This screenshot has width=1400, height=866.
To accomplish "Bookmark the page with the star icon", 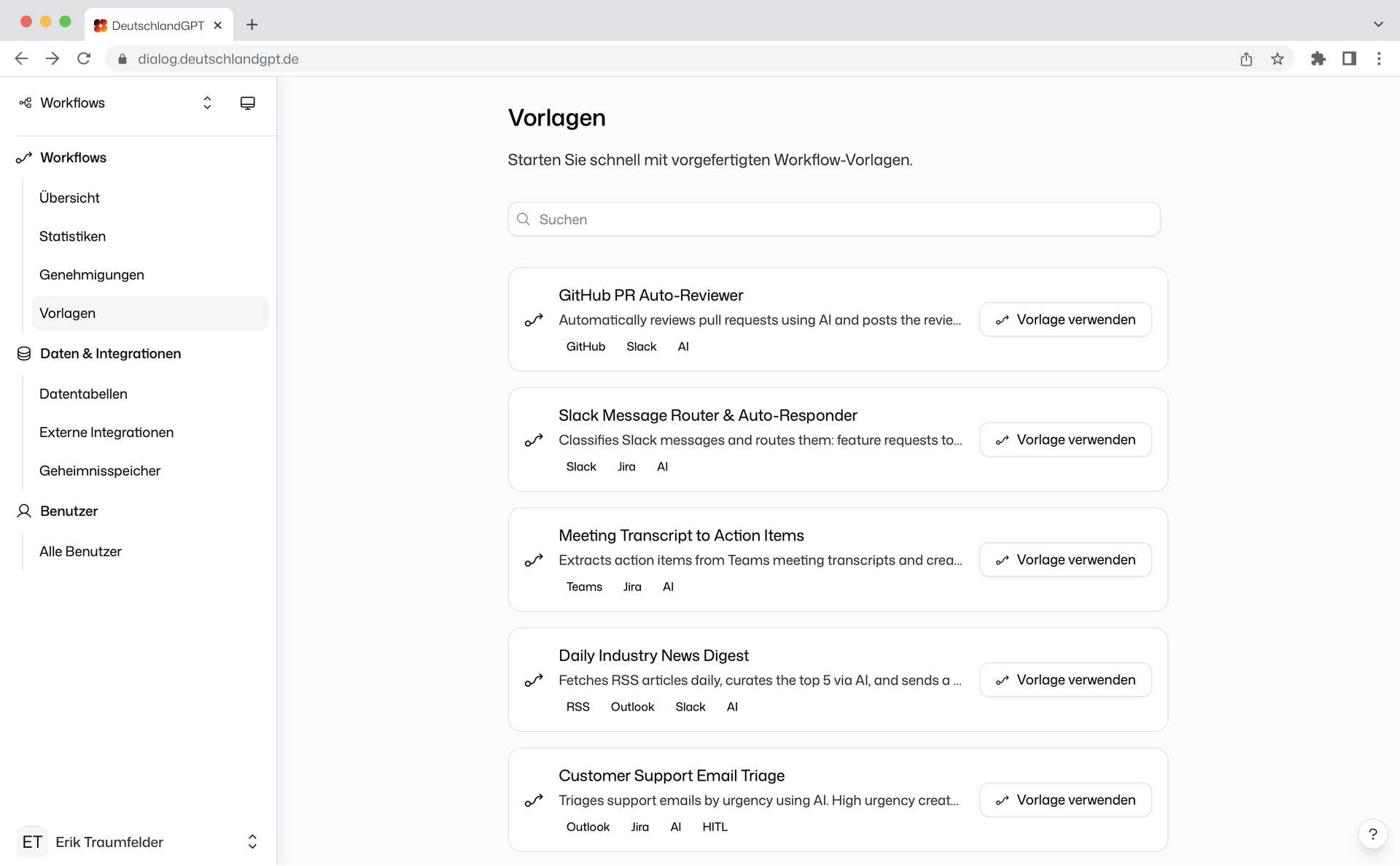I will click(1277, 59).
